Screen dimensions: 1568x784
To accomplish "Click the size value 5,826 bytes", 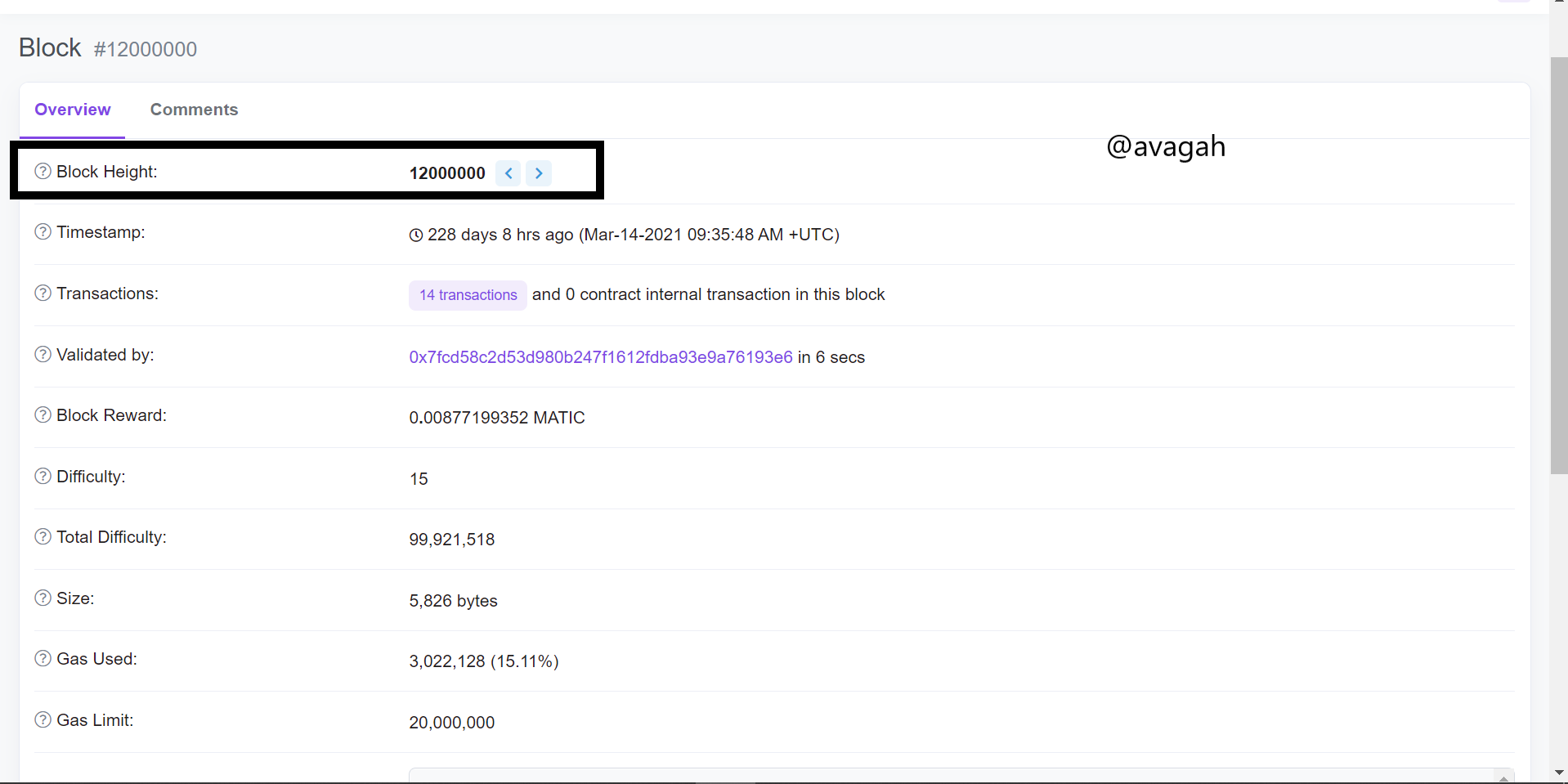I will (x=453, y=601).
